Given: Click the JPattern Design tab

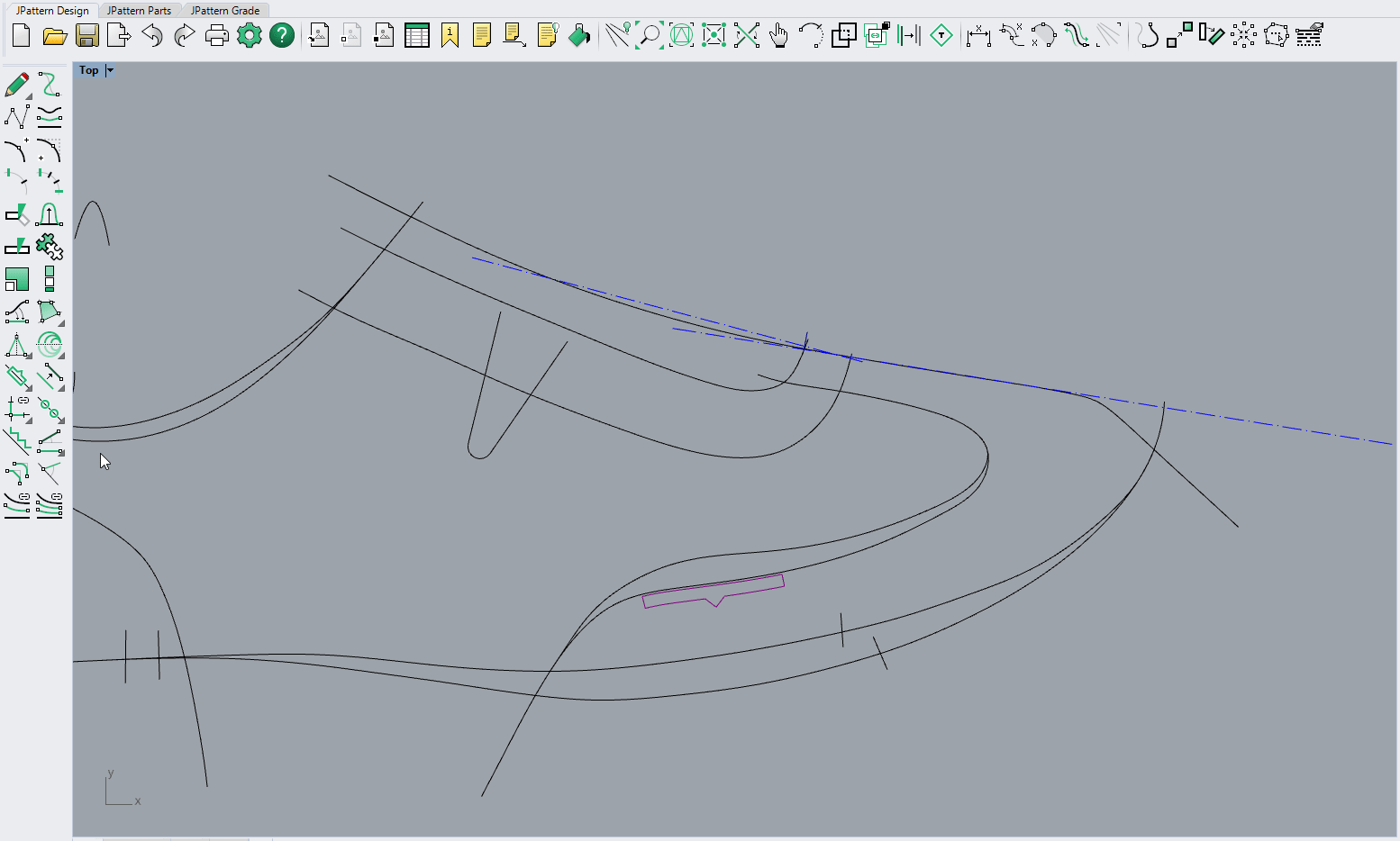Looking at the screenshot, I should pyautogui.click(x=52, y=11).
